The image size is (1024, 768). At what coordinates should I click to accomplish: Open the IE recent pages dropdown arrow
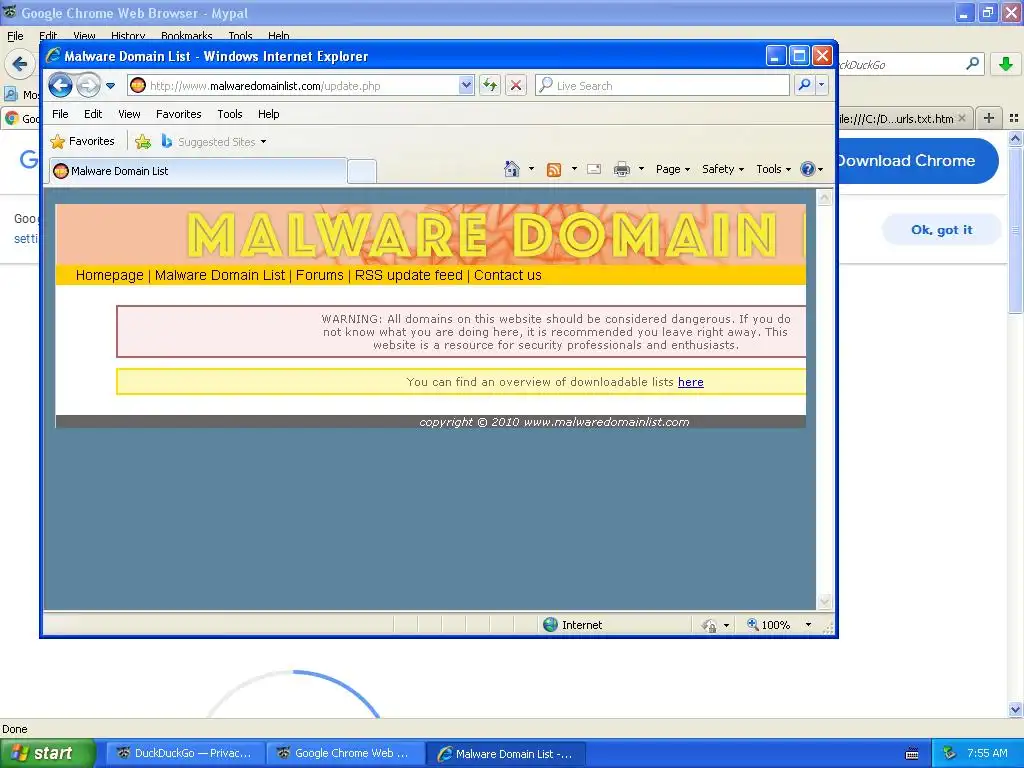pos(110,86)
